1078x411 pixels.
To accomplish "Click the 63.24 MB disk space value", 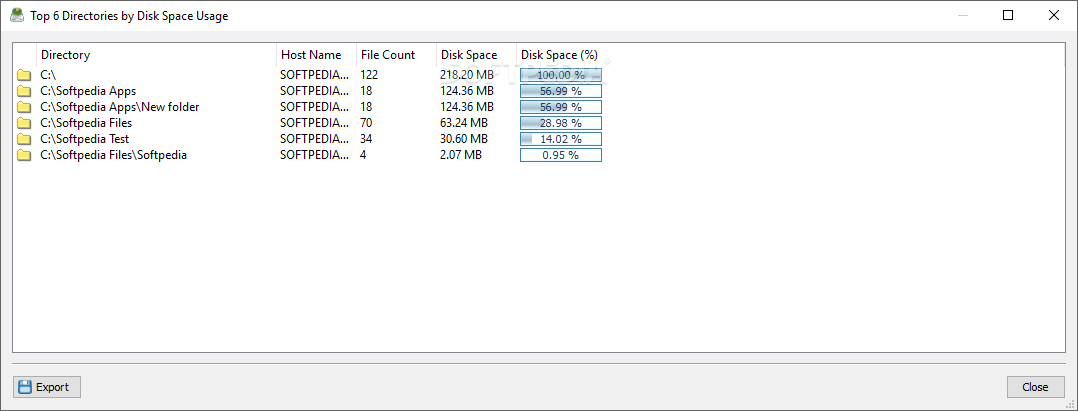I will click(x=464, y=123).
